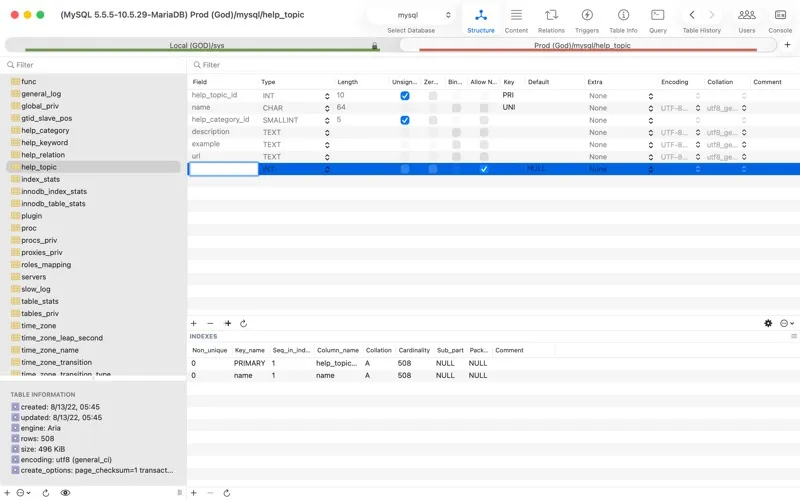Image resolution: width=800 pixels, height=500 pixels.
Task: Open Extra dropdown for url field
Action: coord(651,157)
